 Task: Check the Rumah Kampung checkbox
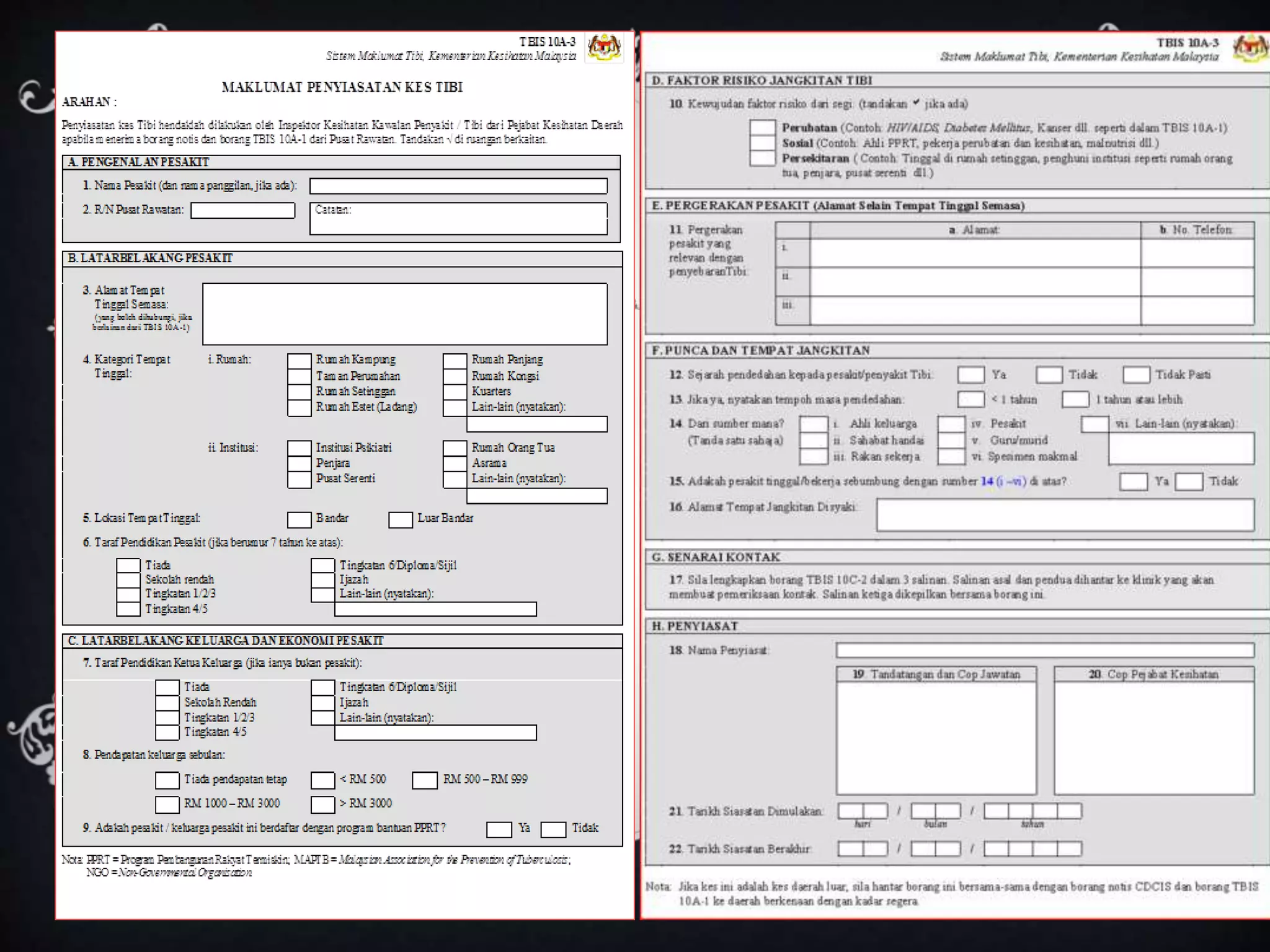tap(299, 361)
